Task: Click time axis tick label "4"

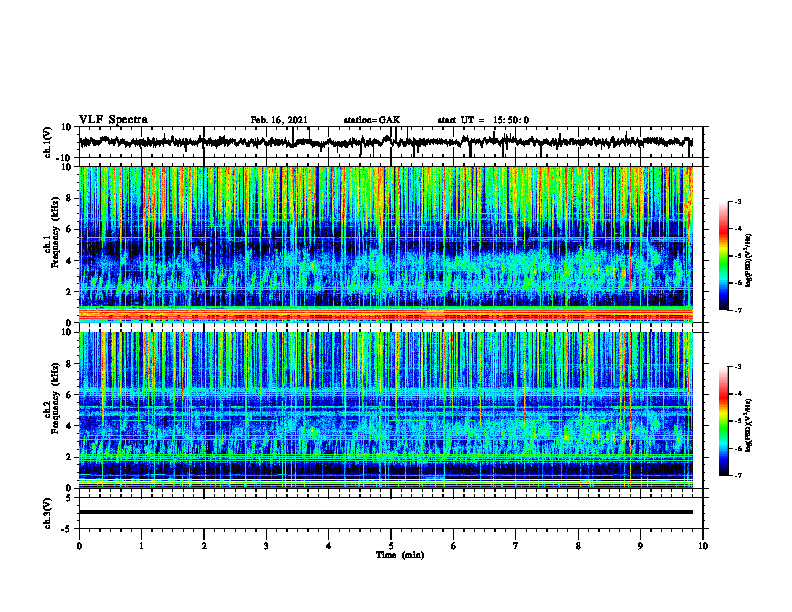Action: [328, 546]
